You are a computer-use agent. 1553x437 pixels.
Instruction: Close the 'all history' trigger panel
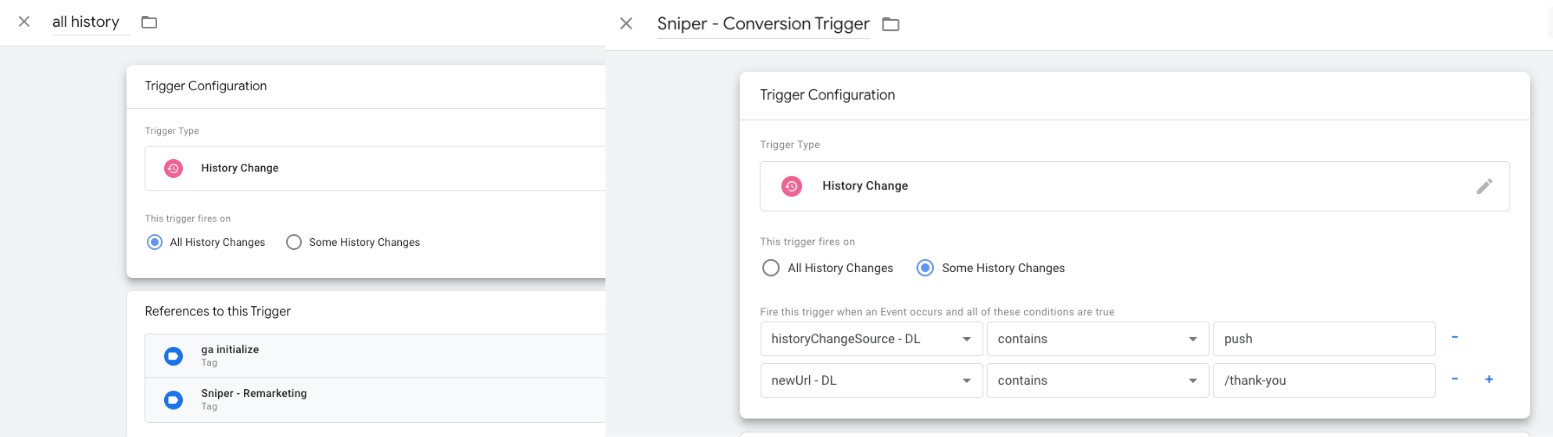tap(24, 22)
